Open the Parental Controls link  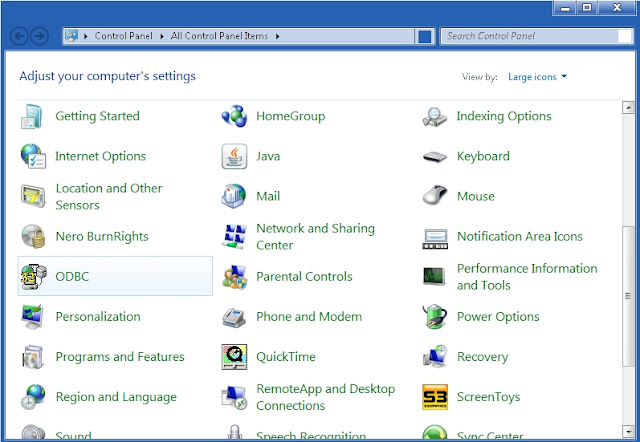(304, 276)
